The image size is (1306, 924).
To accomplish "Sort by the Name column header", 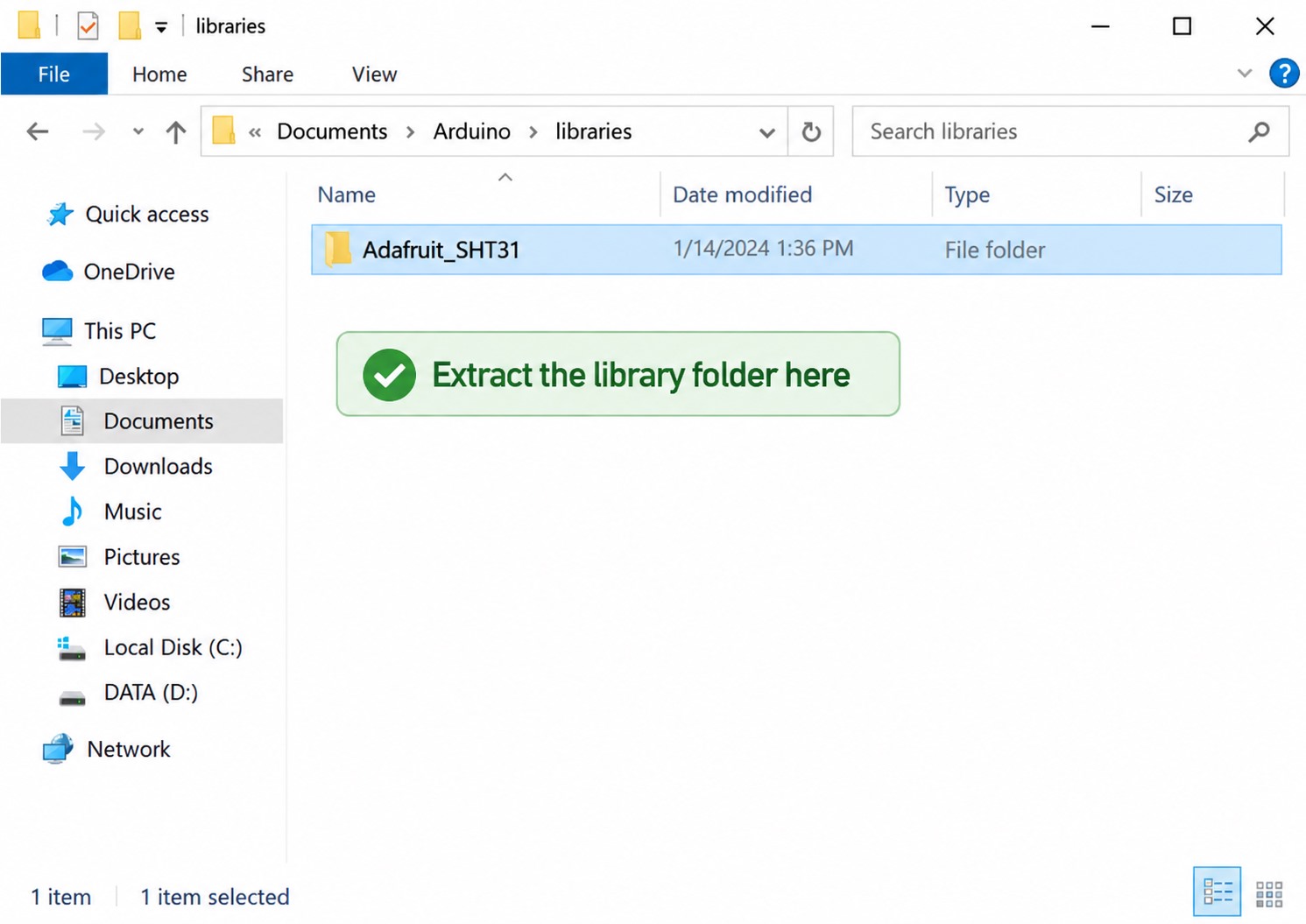I will click(x=346, y=194).
